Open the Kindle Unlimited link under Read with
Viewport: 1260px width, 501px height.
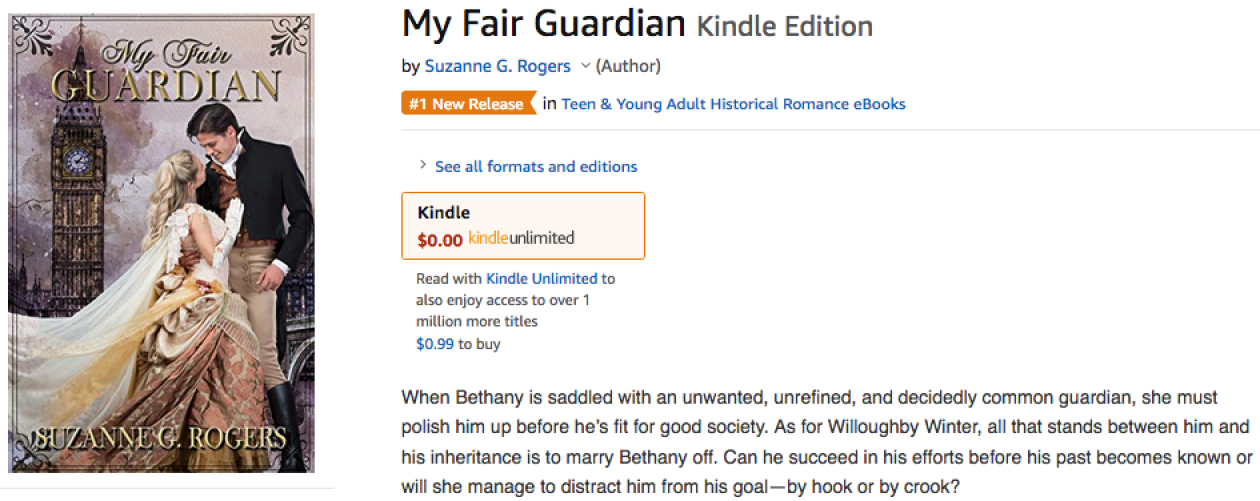[541, 278]
